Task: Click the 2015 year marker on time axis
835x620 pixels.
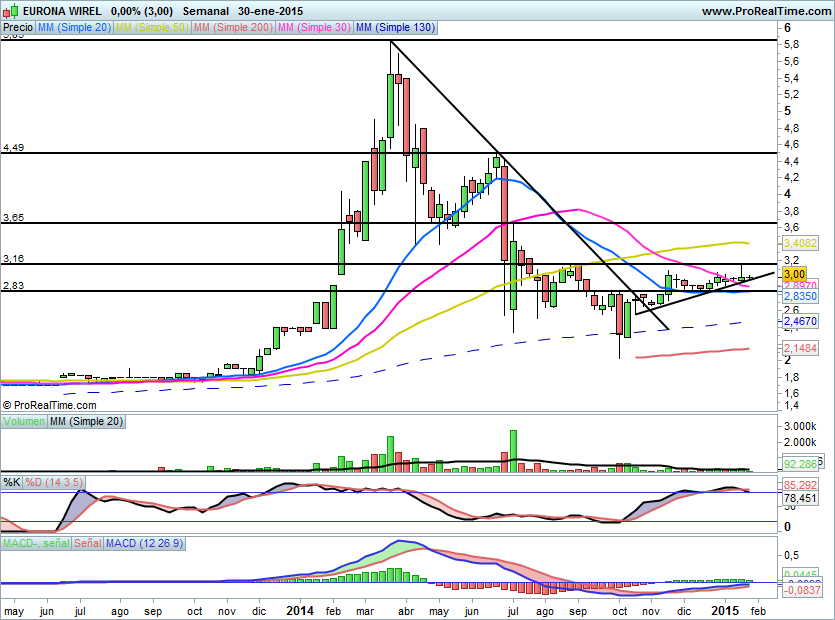Action: pyautogui.click(x=724, y=611)
